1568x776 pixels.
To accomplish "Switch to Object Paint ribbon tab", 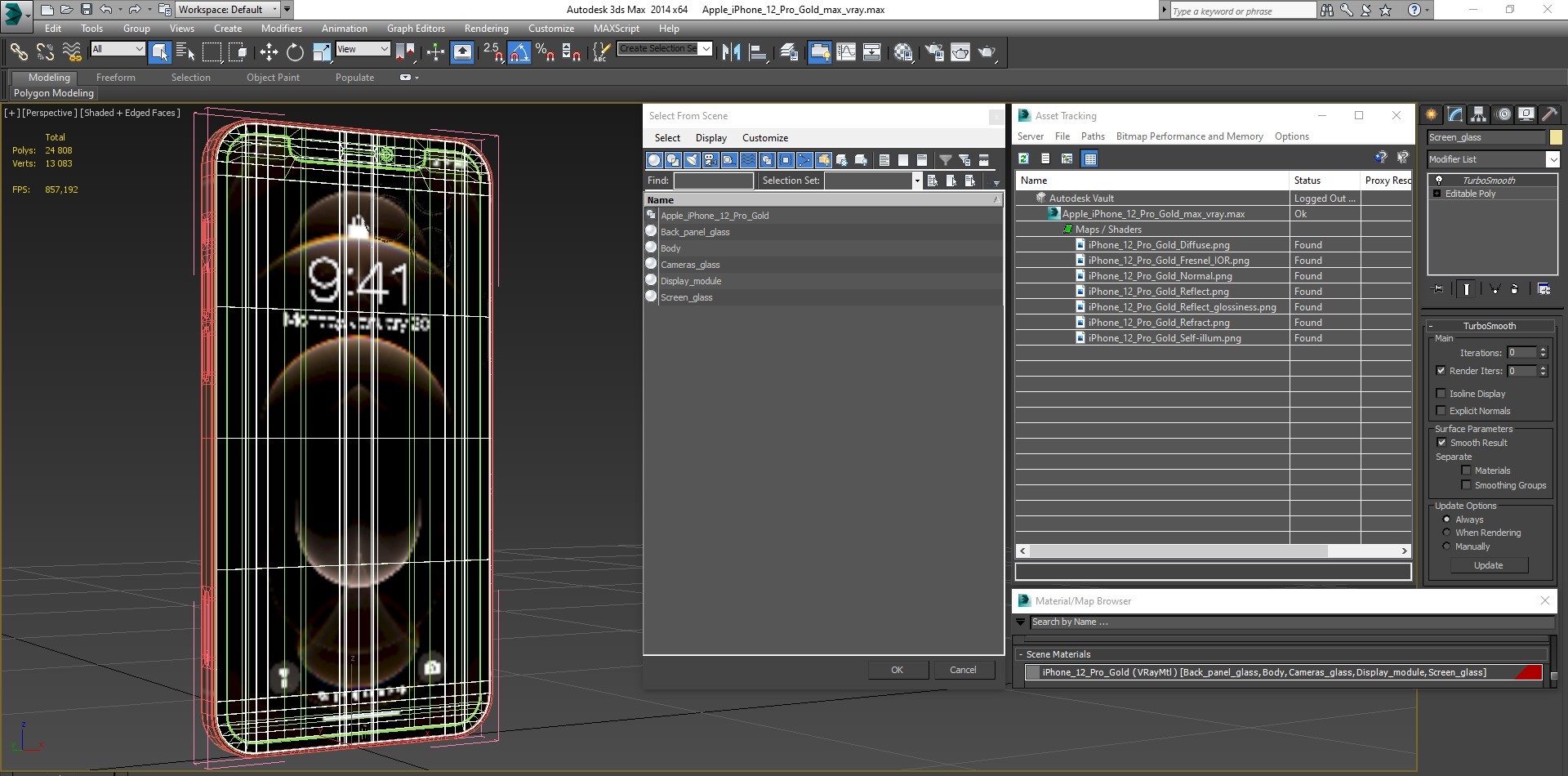I will (273, 78).
